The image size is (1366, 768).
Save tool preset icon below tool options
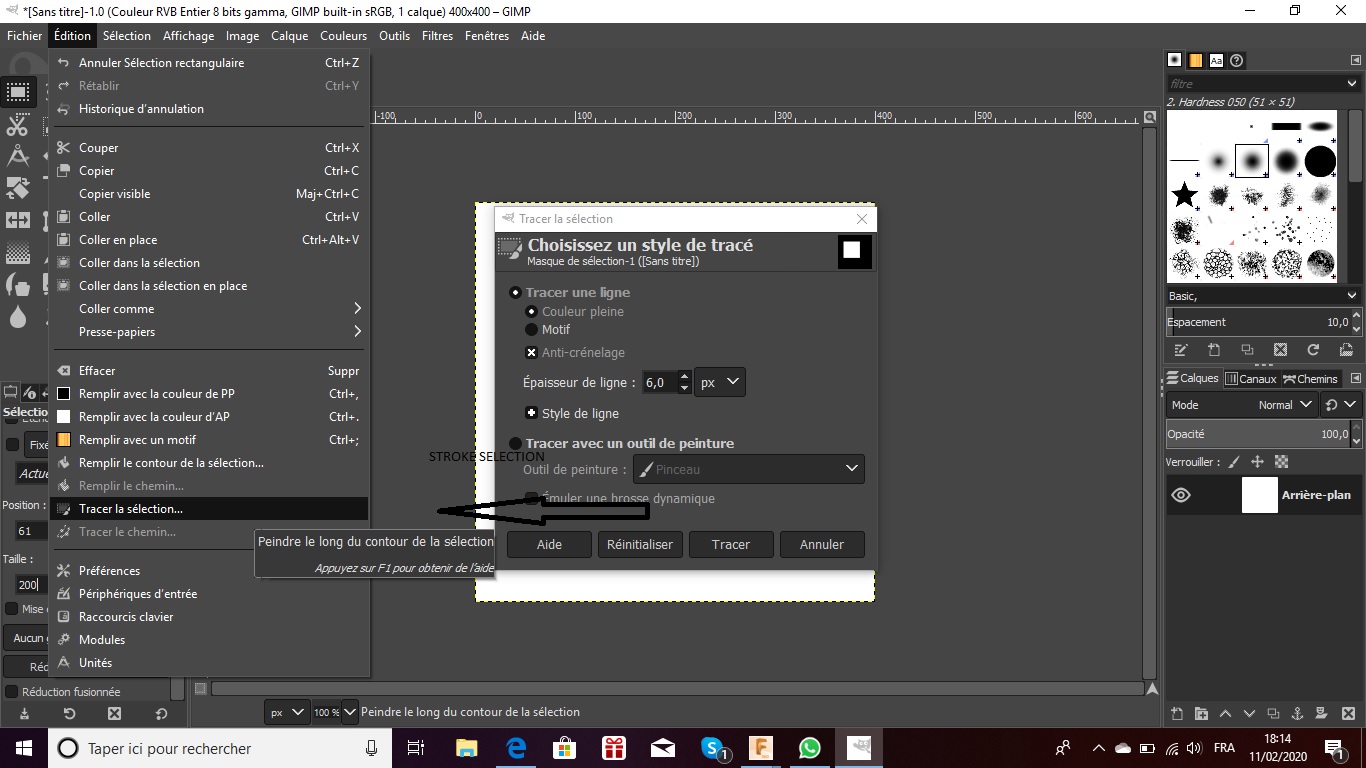click(24, 714)
